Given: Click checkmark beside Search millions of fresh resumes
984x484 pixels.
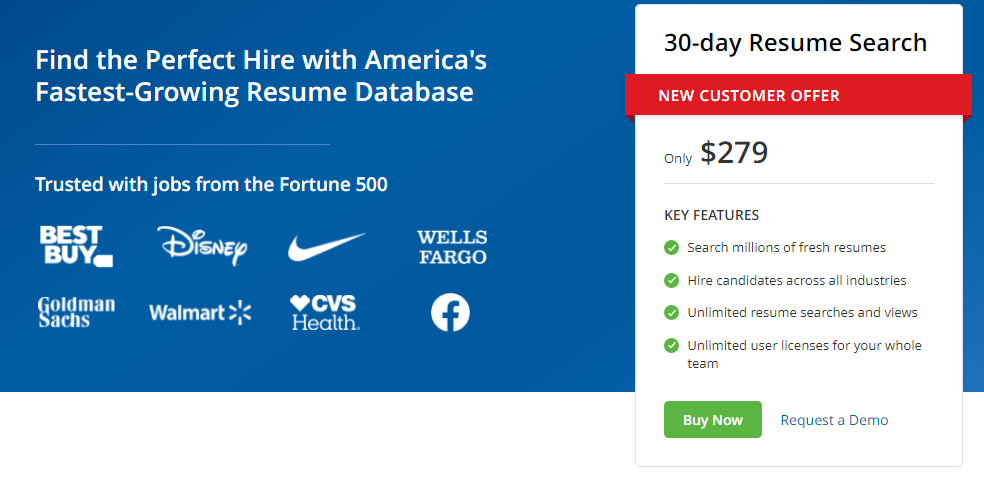Looking at the screenshot, I should [671, 247].
